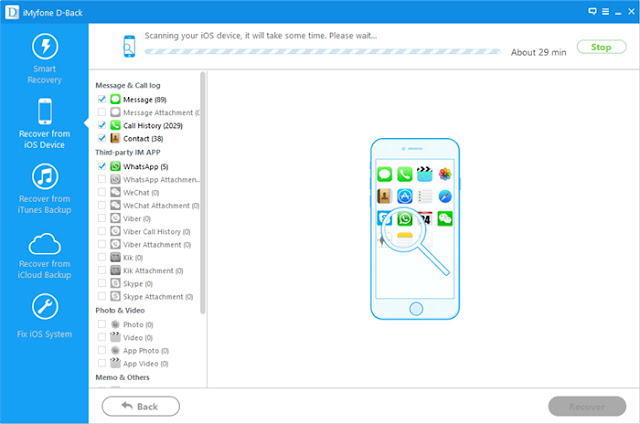Enable the WeChat (0) checkbox

tap(102, 192)
